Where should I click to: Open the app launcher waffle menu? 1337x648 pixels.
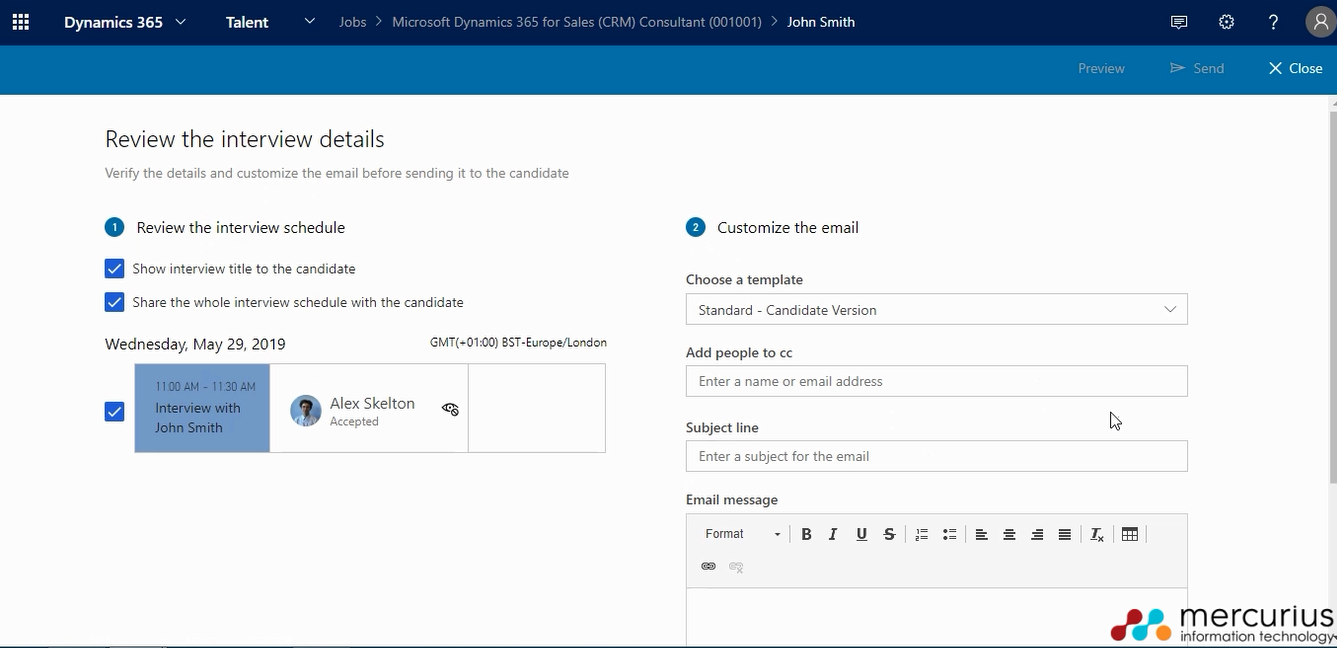coord(20,22)
